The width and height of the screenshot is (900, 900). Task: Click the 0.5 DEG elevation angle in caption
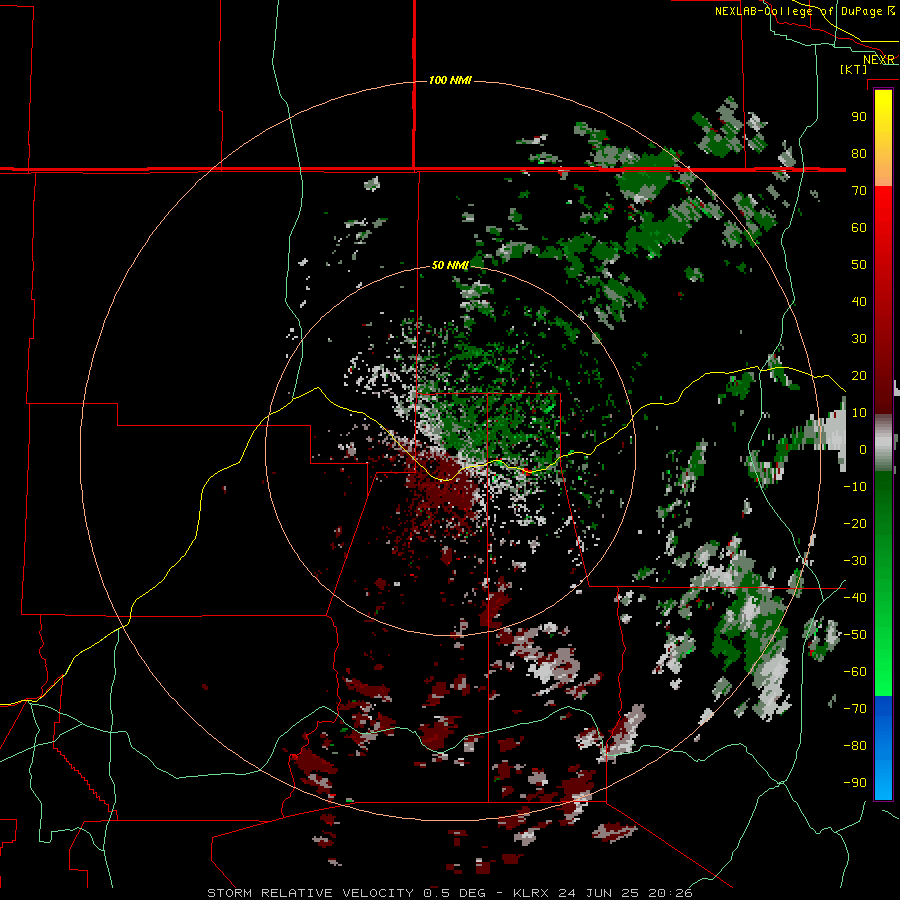455,893
